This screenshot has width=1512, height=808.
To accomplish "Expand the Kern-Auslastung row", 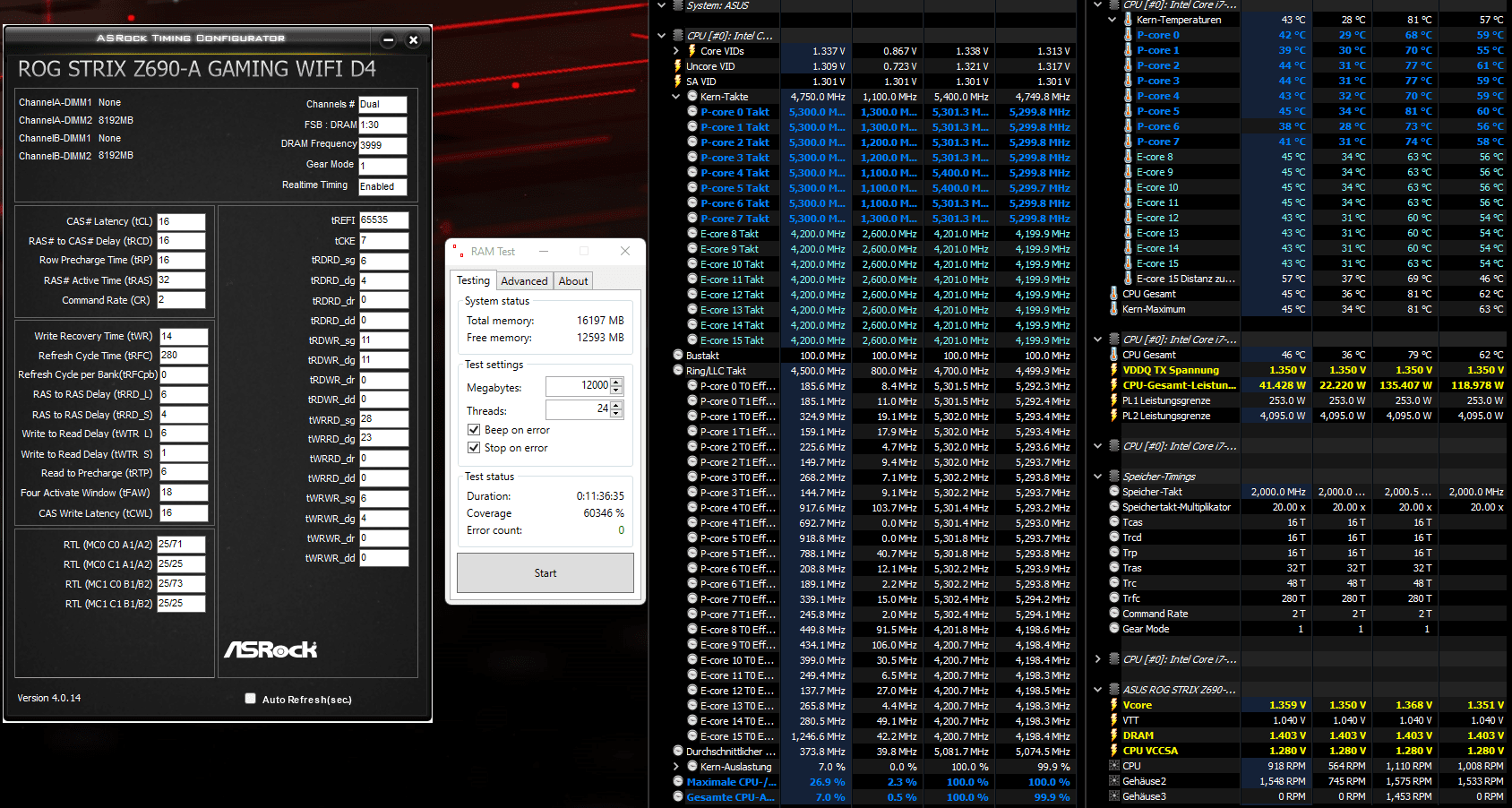I will click(676, 767).
